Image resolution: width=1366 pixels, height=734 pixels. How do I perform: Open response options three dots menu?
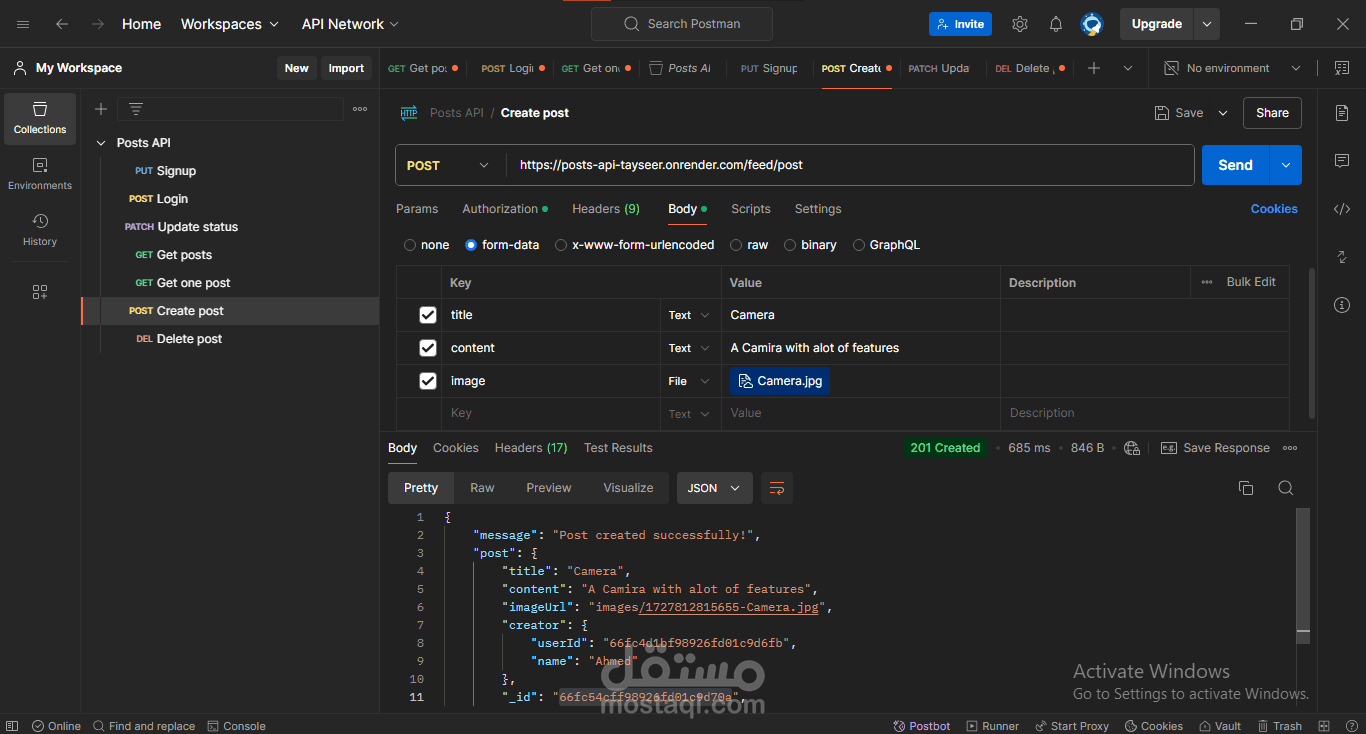[x=1291, y=448]
